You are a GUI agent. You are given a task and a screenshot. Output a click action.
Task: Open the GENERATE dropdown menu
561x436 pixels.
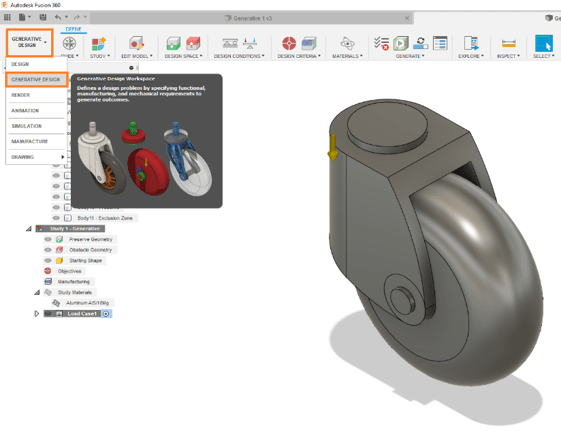(410, 56)
